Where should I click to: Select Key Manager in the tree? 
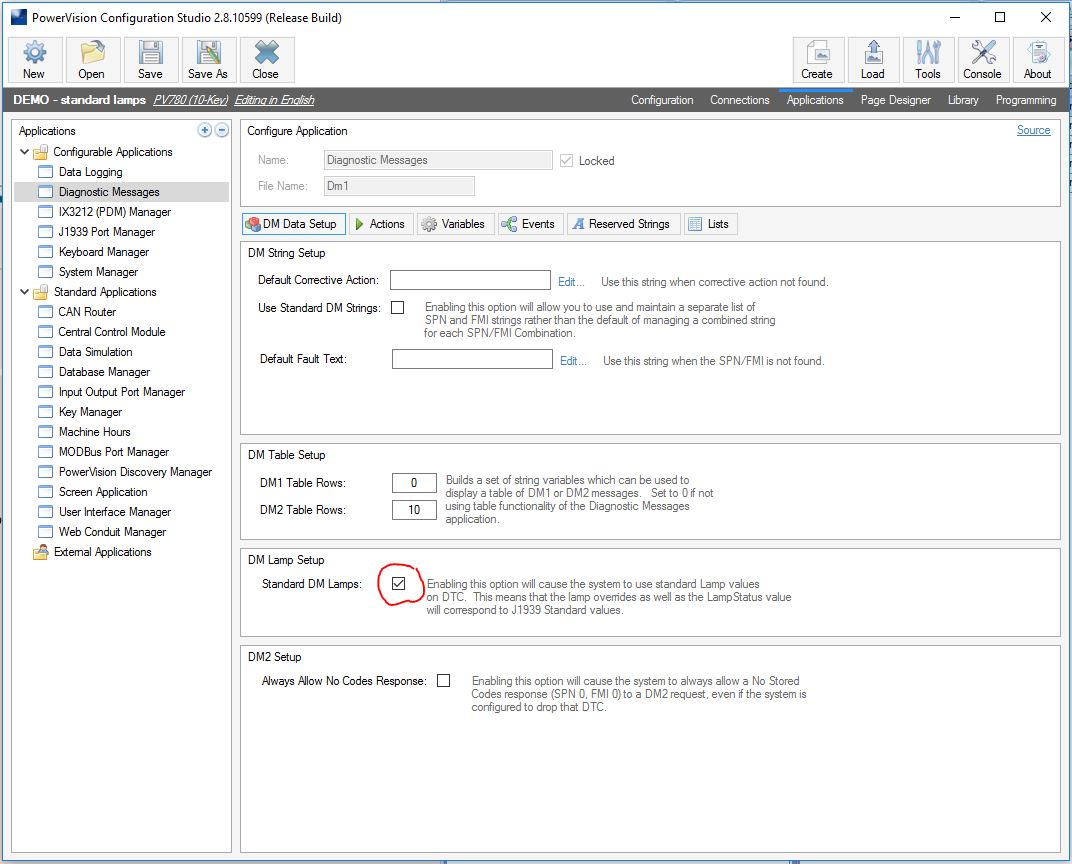[x=90, y=412]
